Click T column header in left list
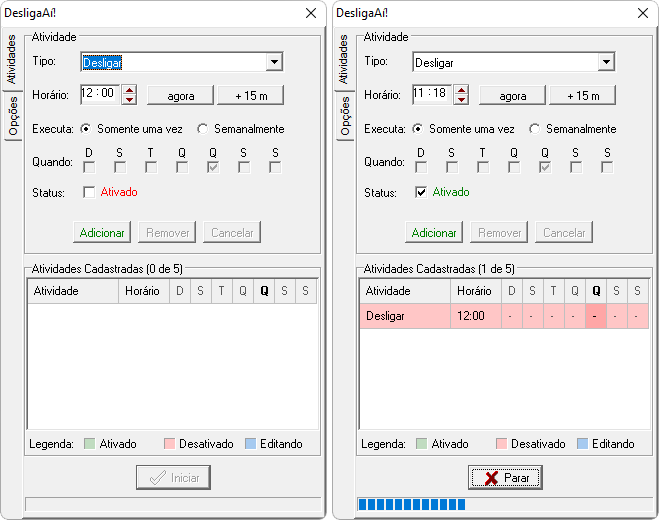Viewport: 659px width, 520px height. click(221, 291)
